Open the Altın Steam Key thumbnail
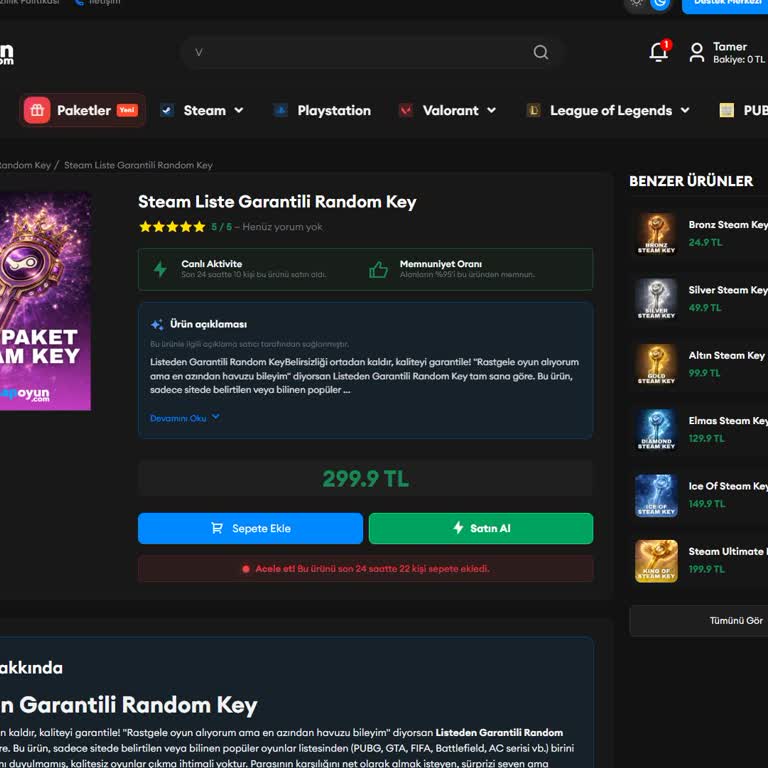The height and width of the screenshot is (768, 768). (x=656, y=364)
